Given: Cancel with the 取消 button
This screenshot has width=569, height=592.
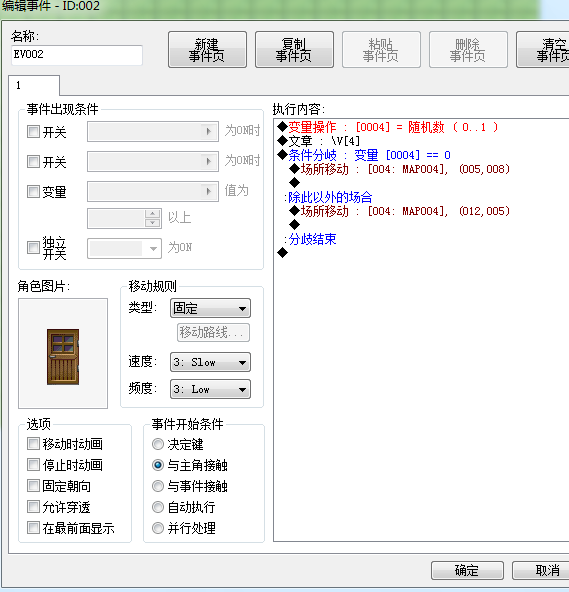Looking at the screenshot, I should point(541,570).
